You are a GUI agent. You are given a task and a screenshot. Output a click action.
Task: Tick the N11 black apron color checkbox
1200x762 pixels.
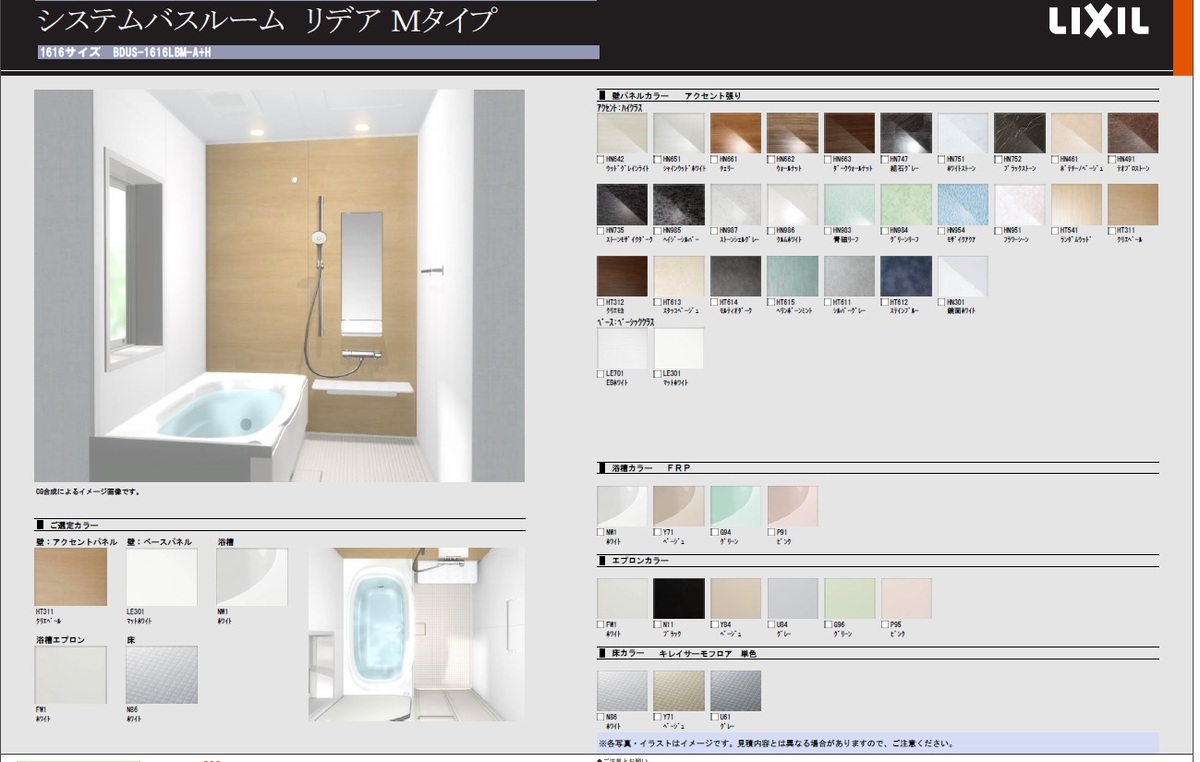(x=658, y=625)
